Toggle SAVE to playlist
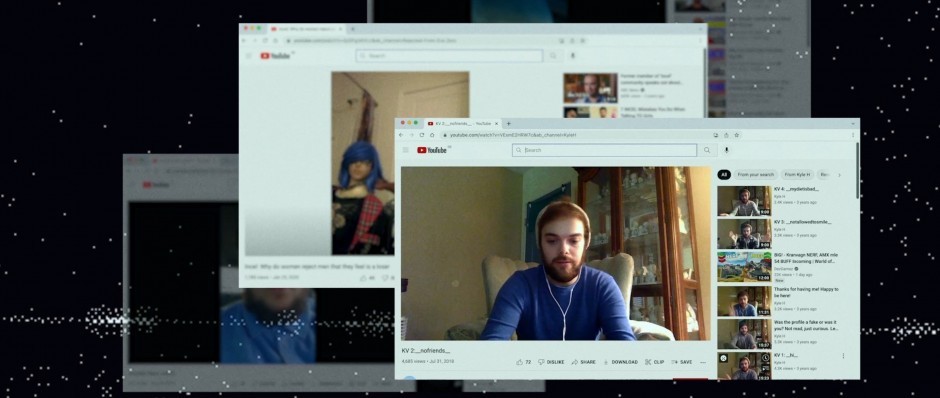The height and width of the screenshot is (398, 940). pyautogui.click(x=682, y=362)
